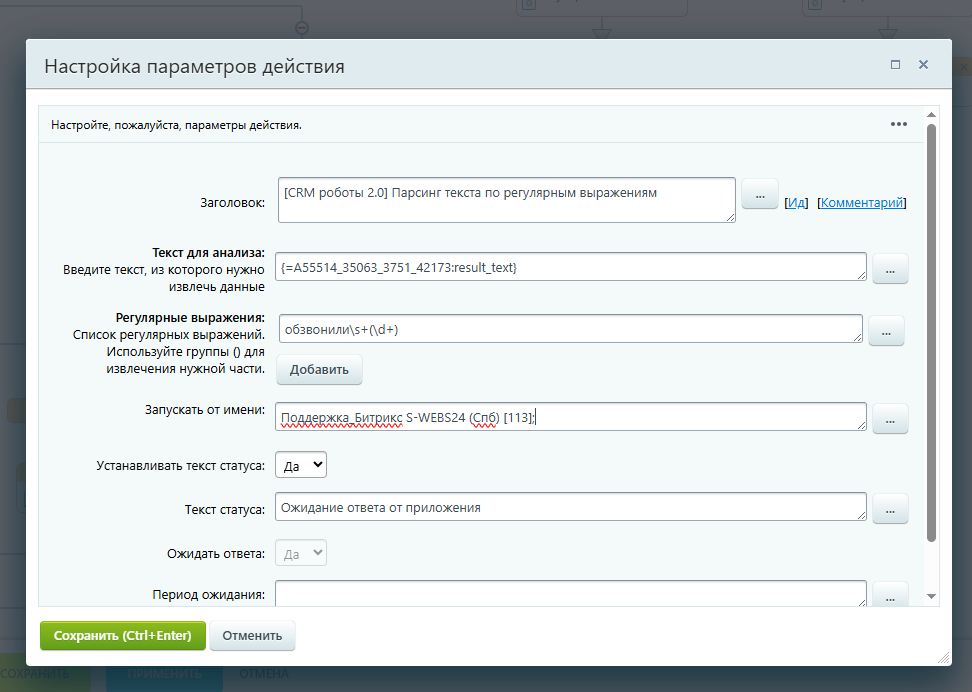Viewport: 972px width, 692px height.
Task: Open value picker for Регулярные выражения field
Action: click(885, 330)
